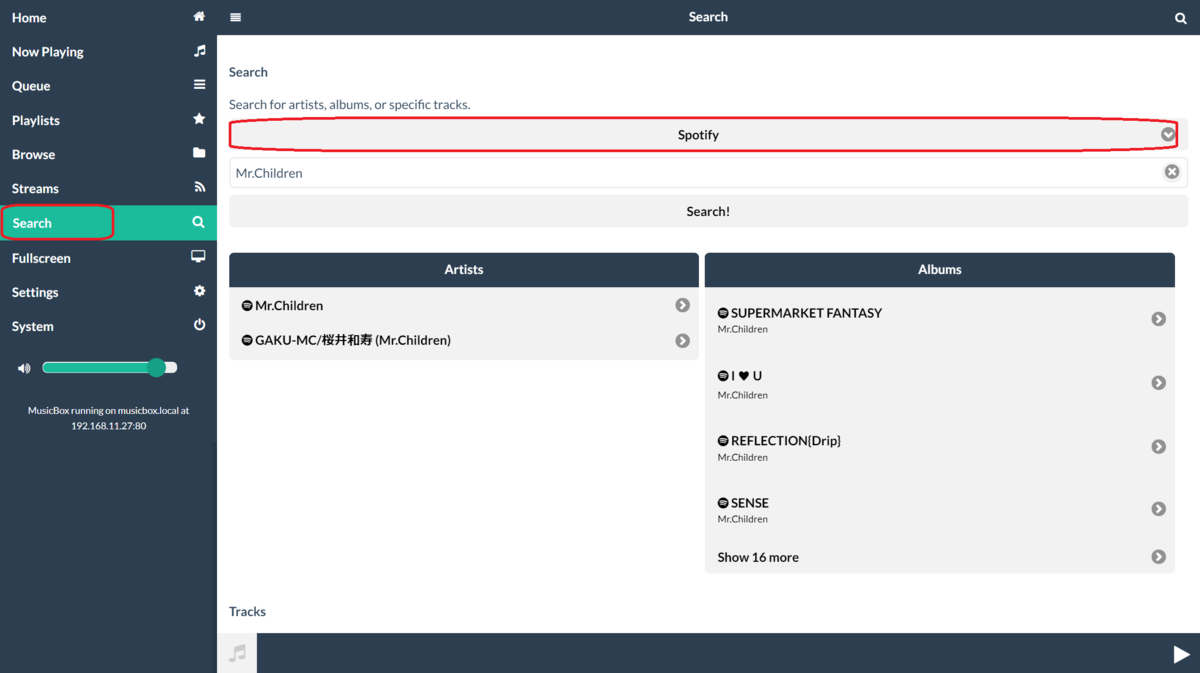This screenshot has width=1200, height=673.
Task: Open Home from the sidebar
Action: coord(108,17)
